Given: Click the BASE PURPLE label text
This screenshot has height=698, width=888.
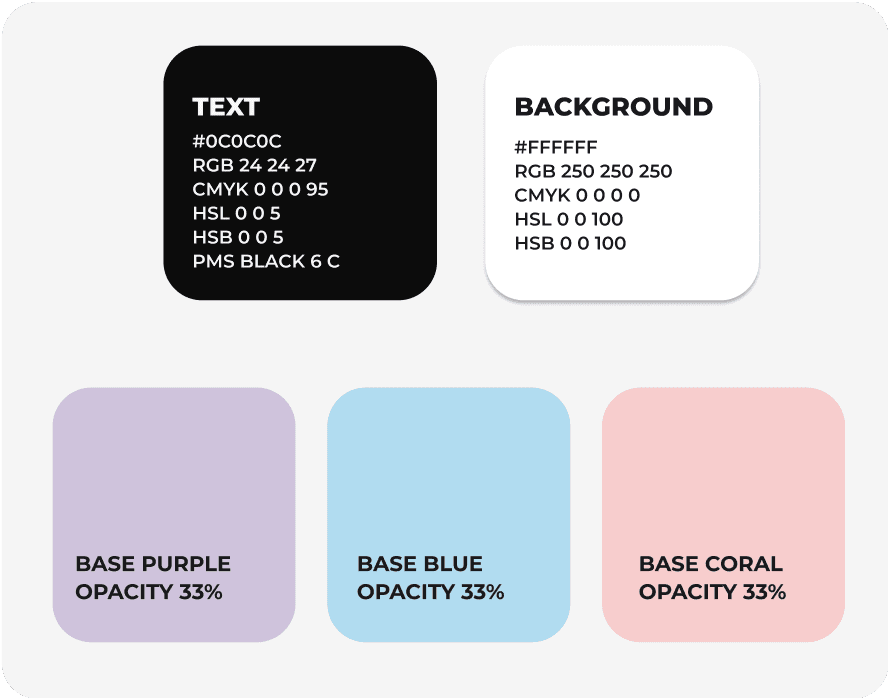Looking at the screenshot, I should (153, 564).
